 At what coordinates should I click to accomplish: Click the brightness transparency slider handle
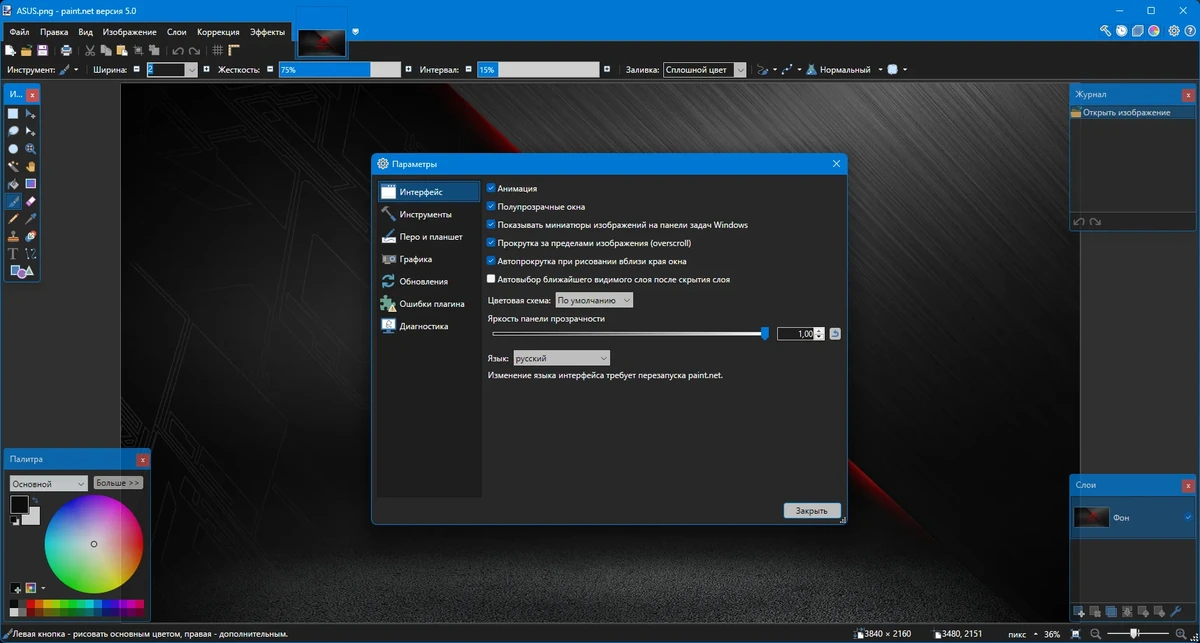(765, 334)
